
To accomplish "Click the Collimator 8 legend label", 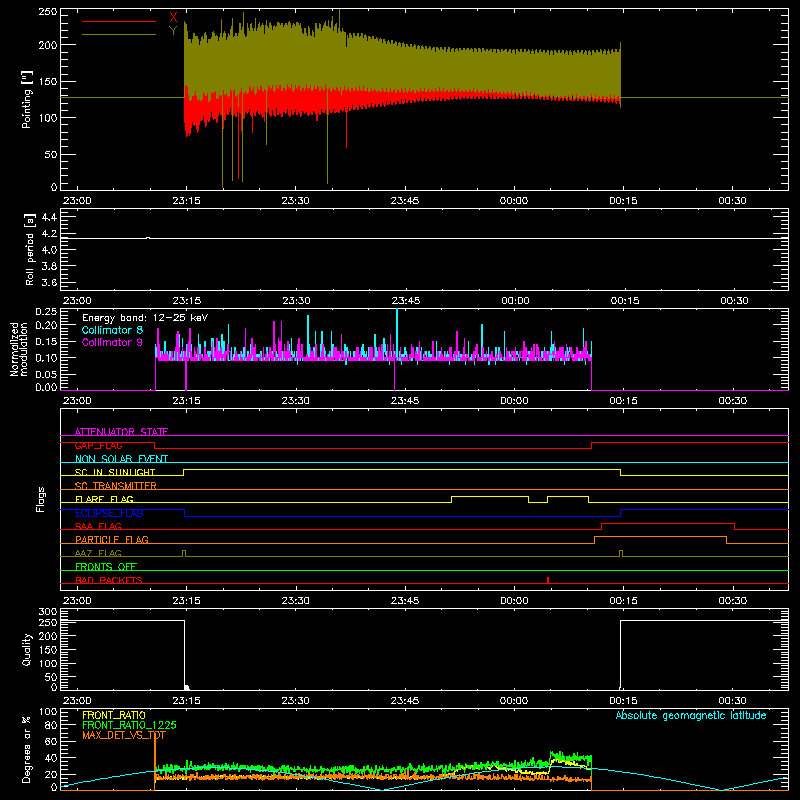I will [x=112, y=330].
